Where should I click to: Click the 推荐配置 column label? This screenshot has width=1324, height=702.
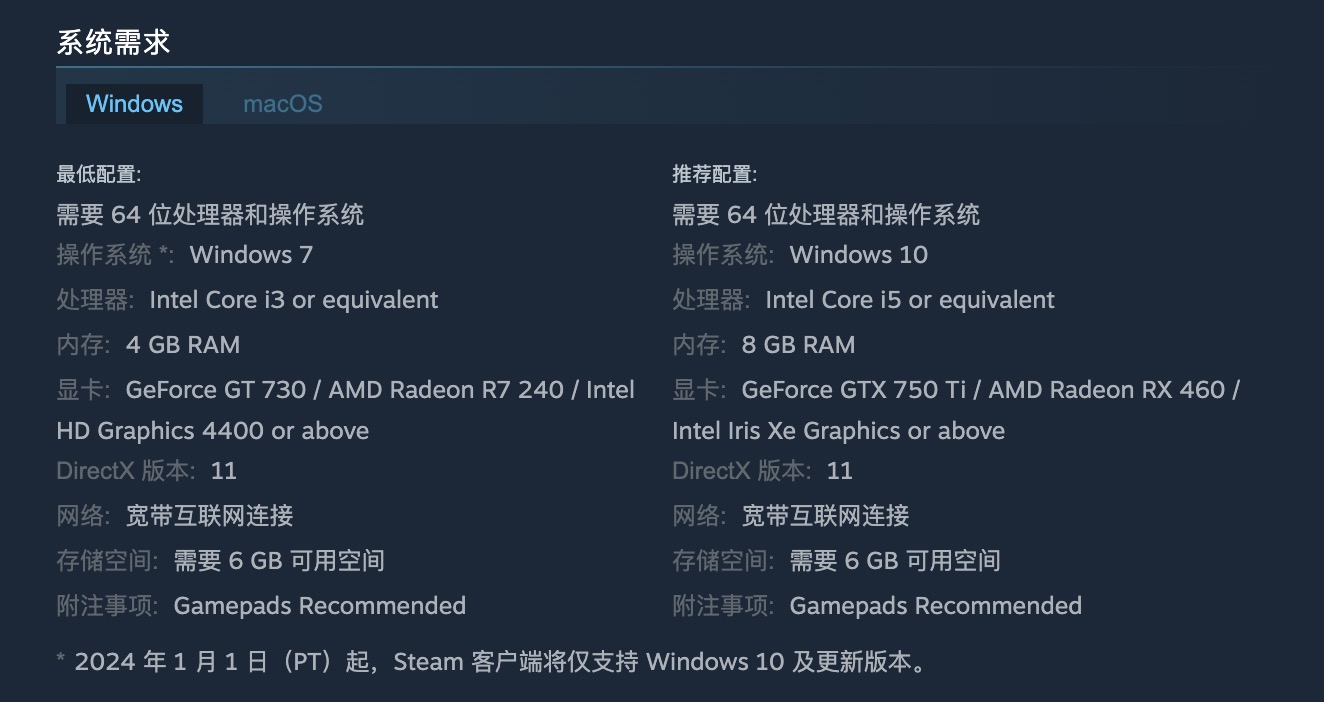(714, 175)
